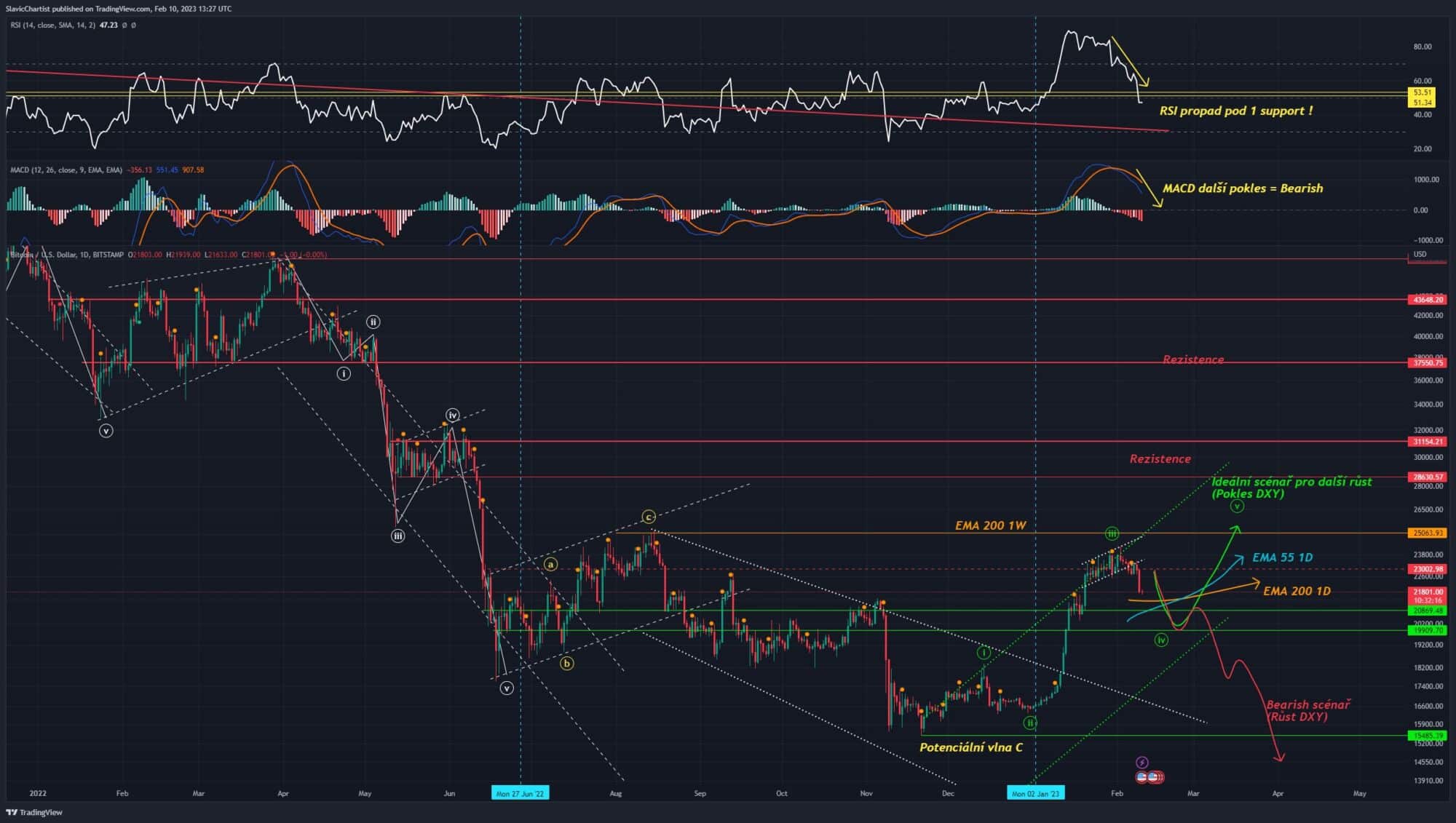Click '2022' on the time axis

(38, 793)
